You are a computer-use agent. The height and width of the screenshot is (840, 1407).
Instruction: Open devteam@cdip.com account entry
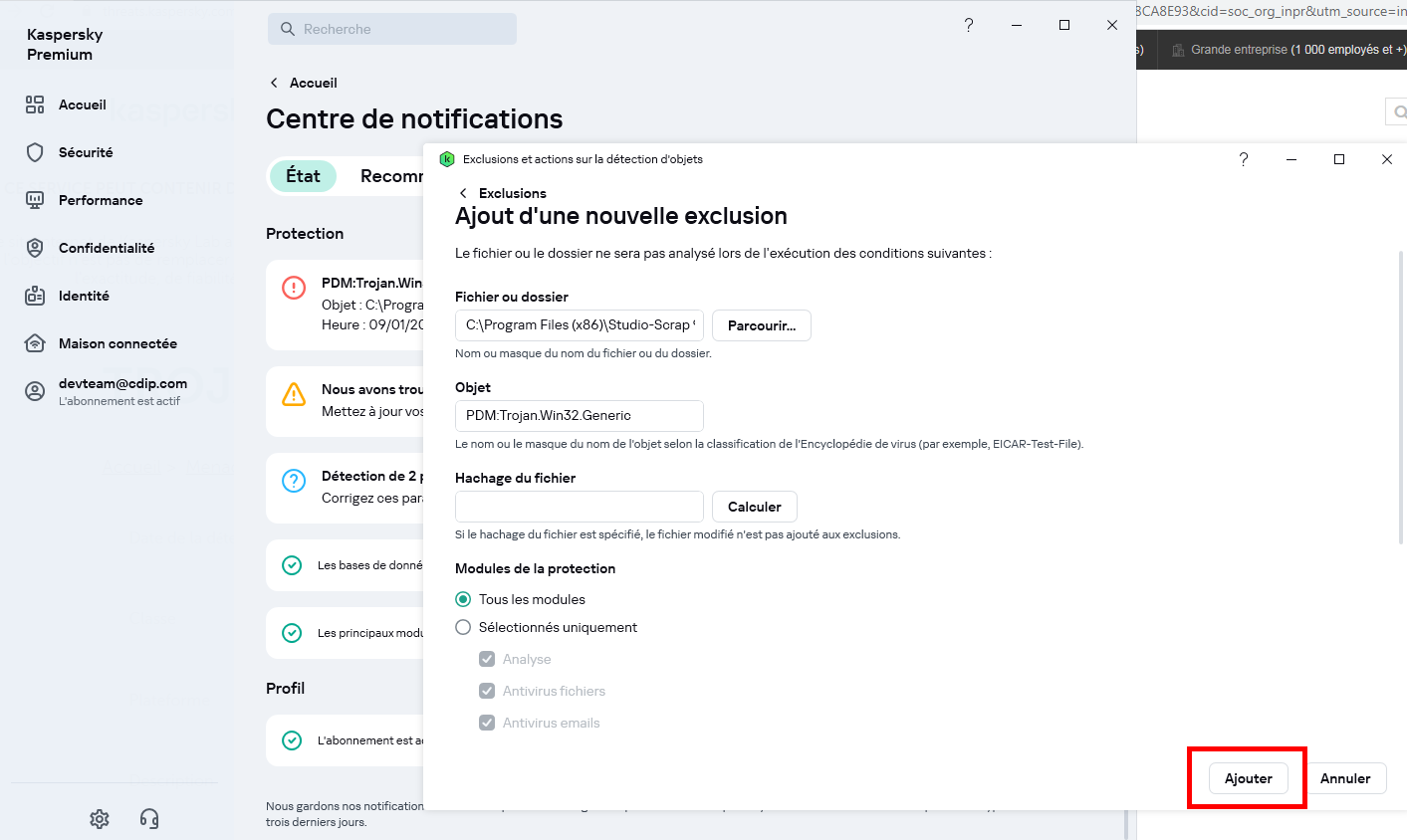122,391
